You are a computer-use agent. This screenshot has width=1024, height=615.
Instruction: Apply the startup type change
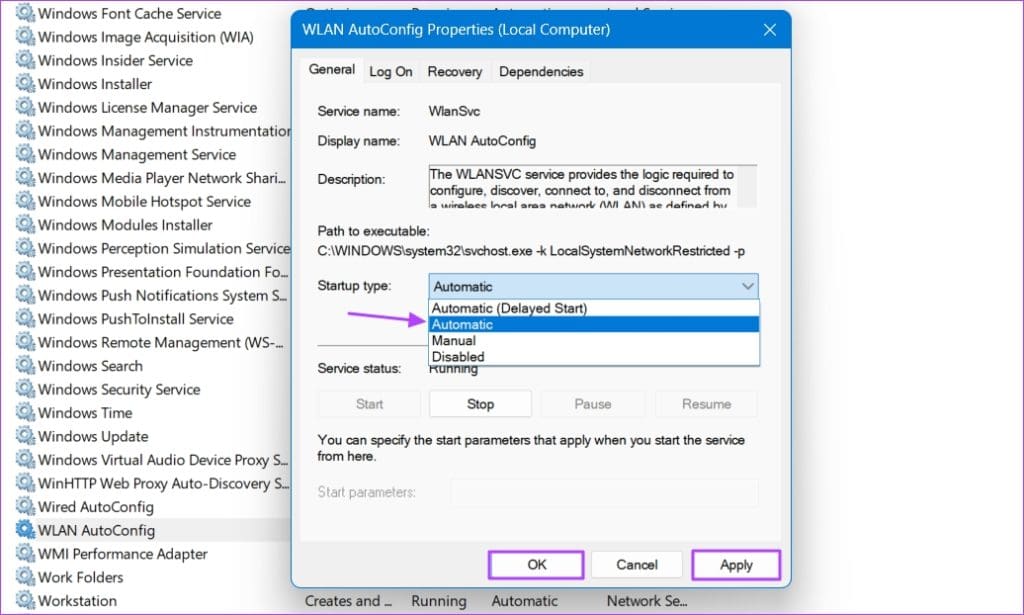click(735, 564)
